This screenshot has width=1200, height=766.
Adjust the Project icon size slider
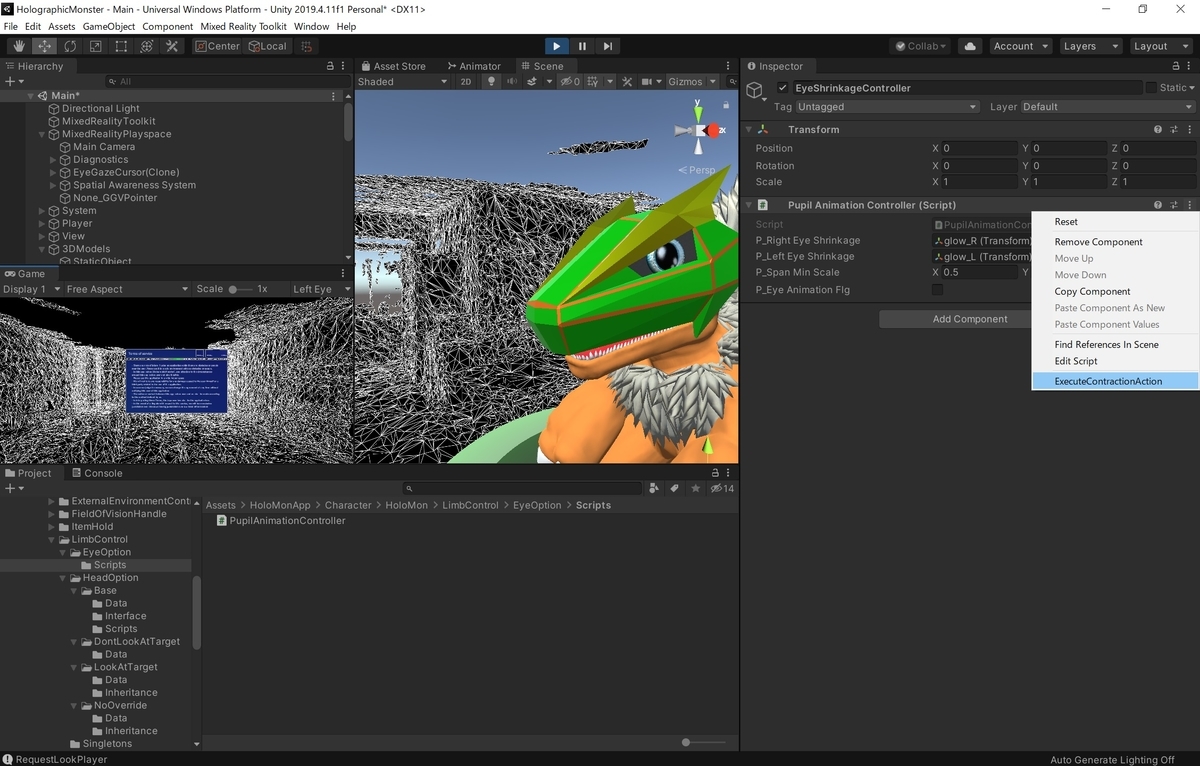(x=703, y=742)
